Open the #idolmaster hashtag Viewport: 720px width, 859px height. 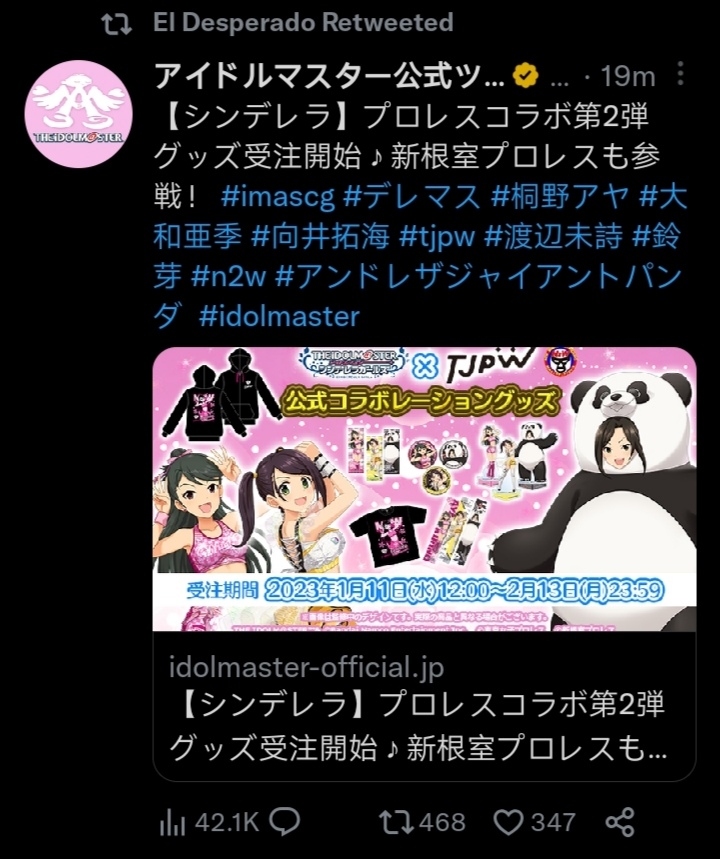279,316
